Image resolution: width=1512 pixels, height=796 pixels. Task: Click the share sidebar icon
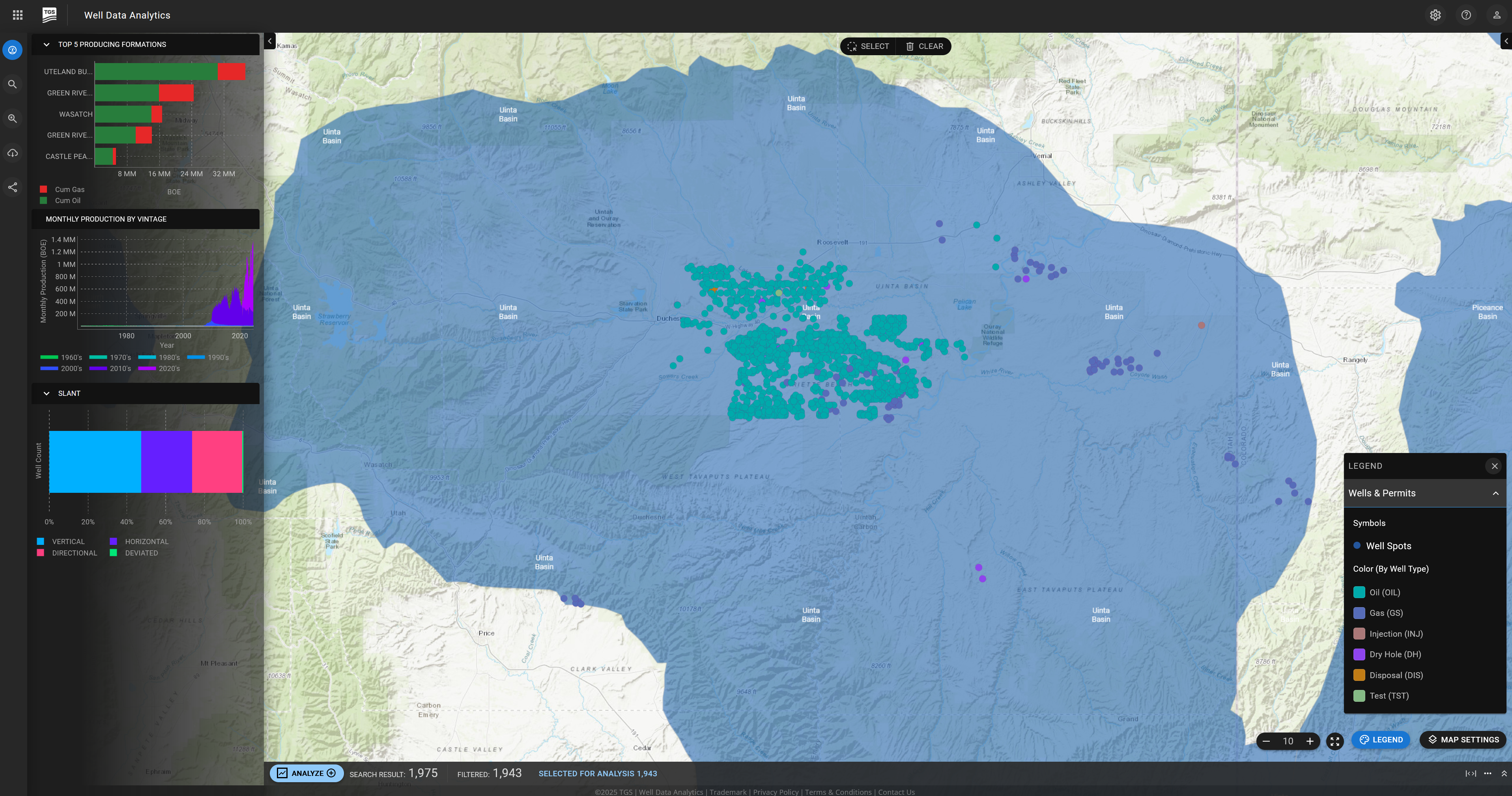pos(12,187)
